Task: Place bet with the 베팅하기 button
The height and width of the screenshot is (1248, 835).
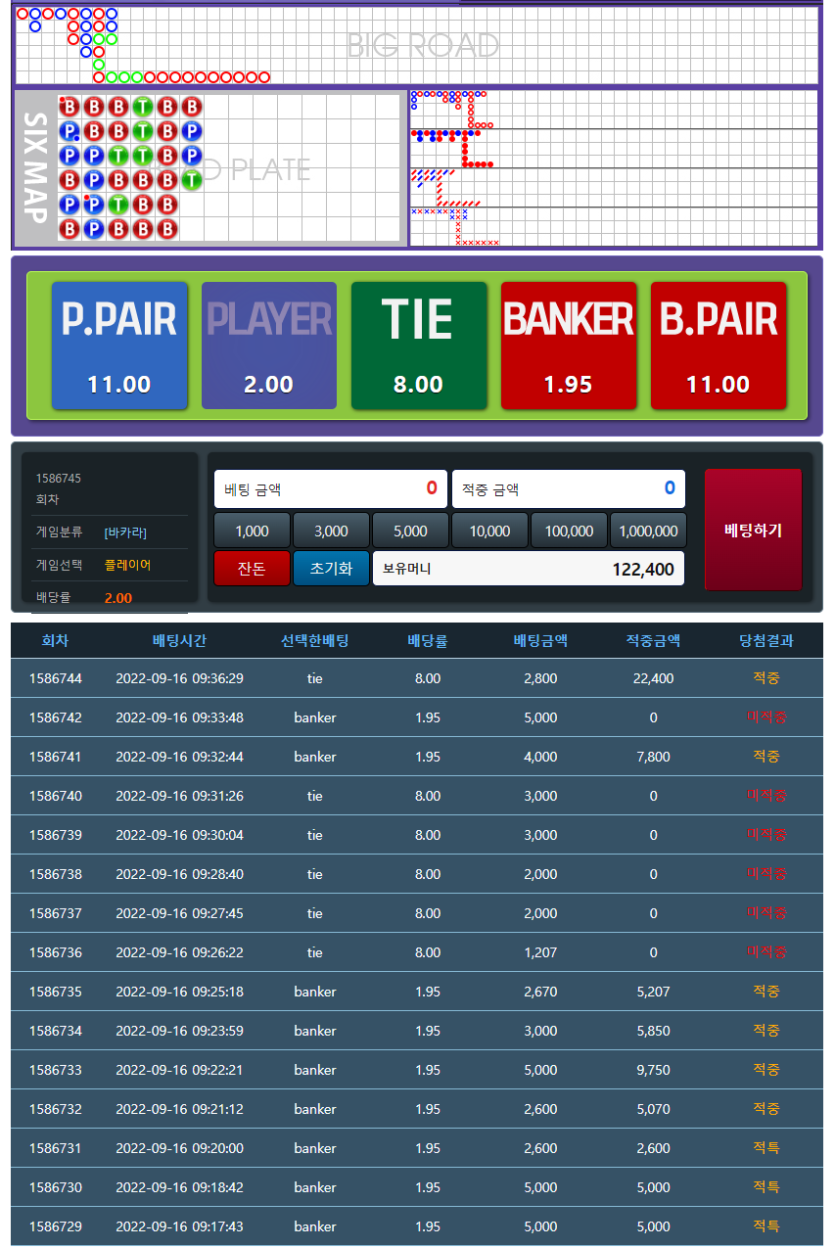Action: [753, 529]
